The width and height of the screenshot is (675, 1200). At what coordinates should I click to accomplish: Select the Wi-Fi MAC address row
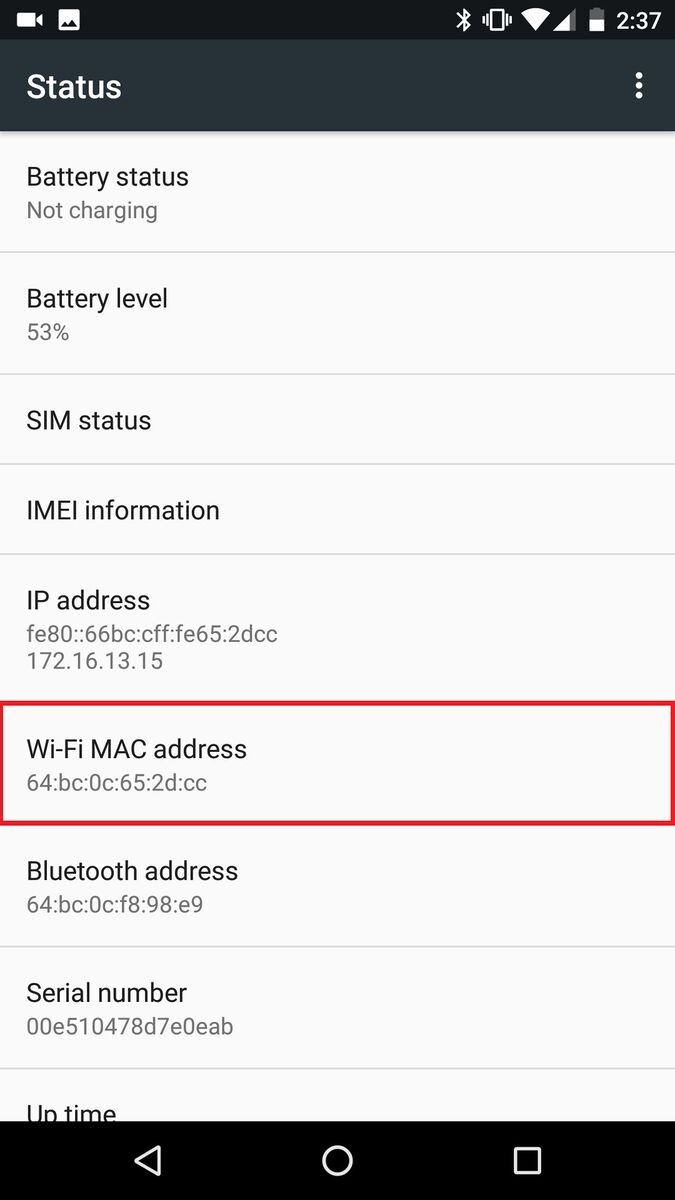click(337, 764)
